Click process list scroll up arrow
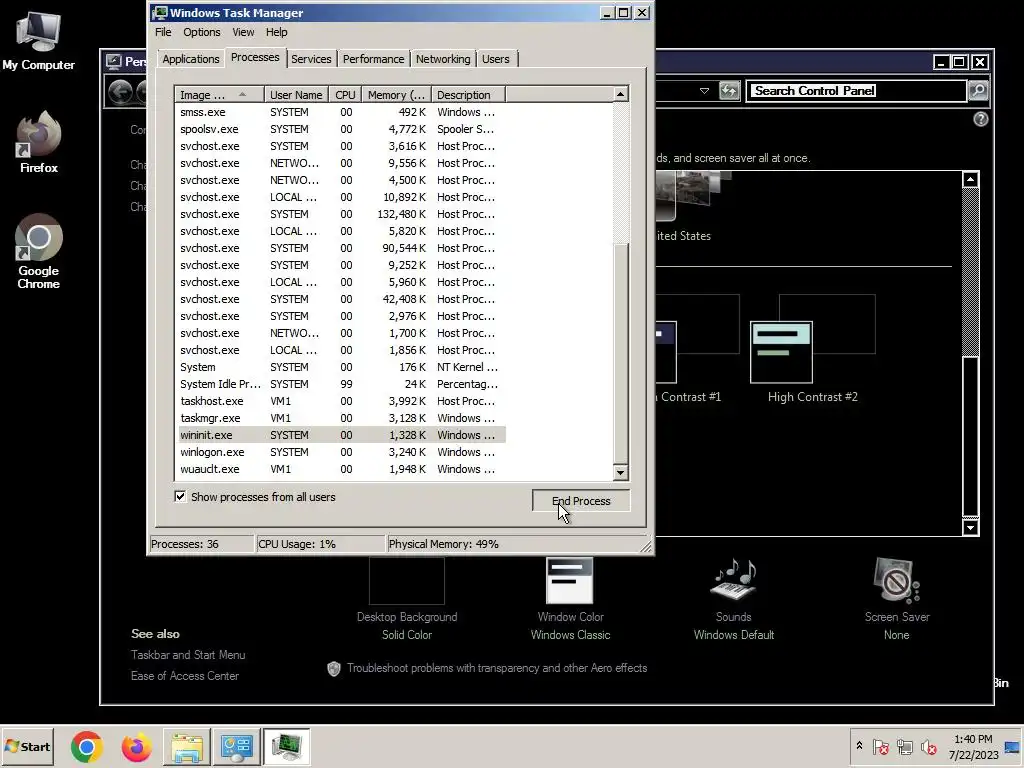Viewport: 1024px width, 768px height. pyautogui.click(x=620, y=94)
